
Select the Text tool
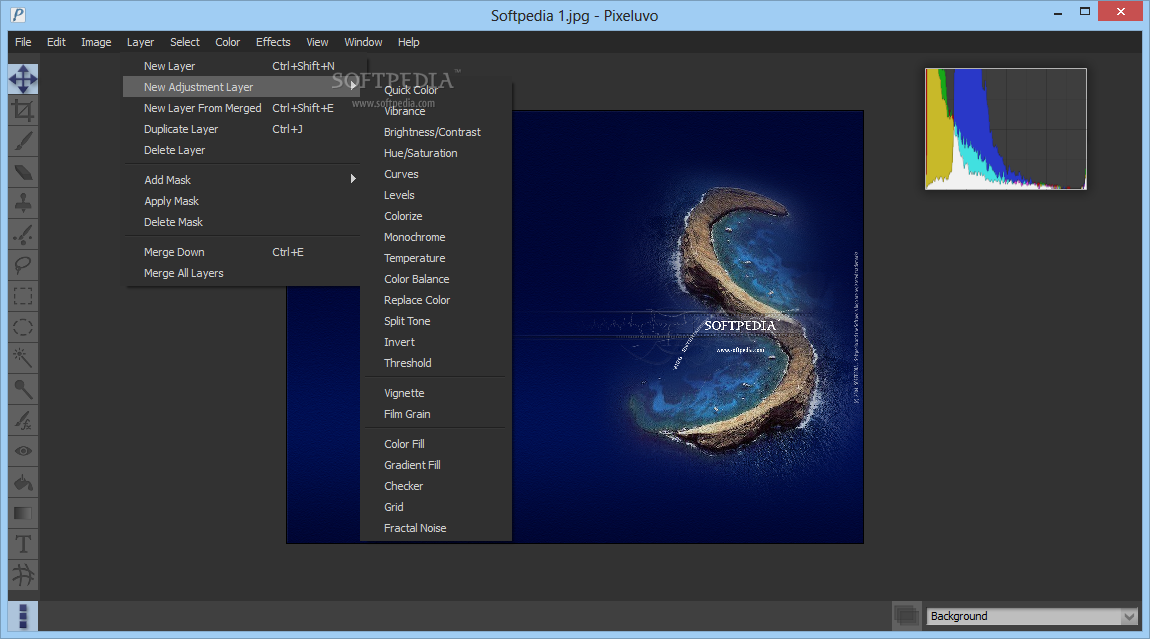[x=23, y=544]
